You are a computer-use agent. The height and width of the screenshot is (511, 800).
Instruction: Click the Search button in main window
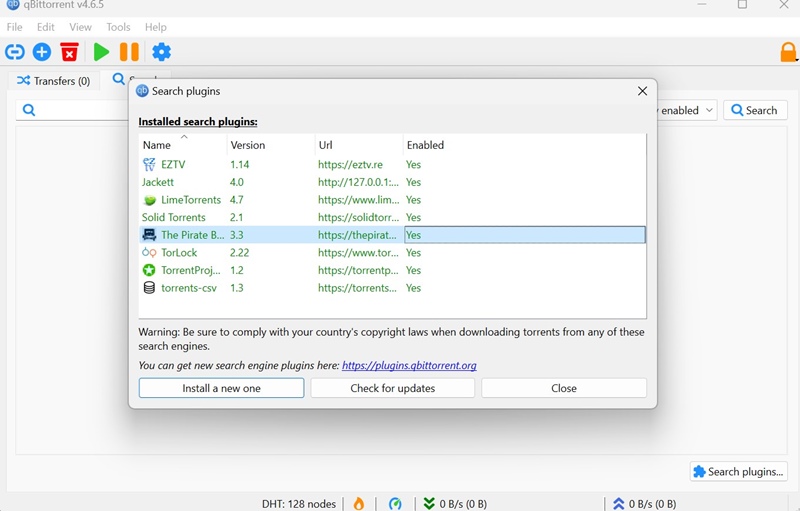[755, 110]
